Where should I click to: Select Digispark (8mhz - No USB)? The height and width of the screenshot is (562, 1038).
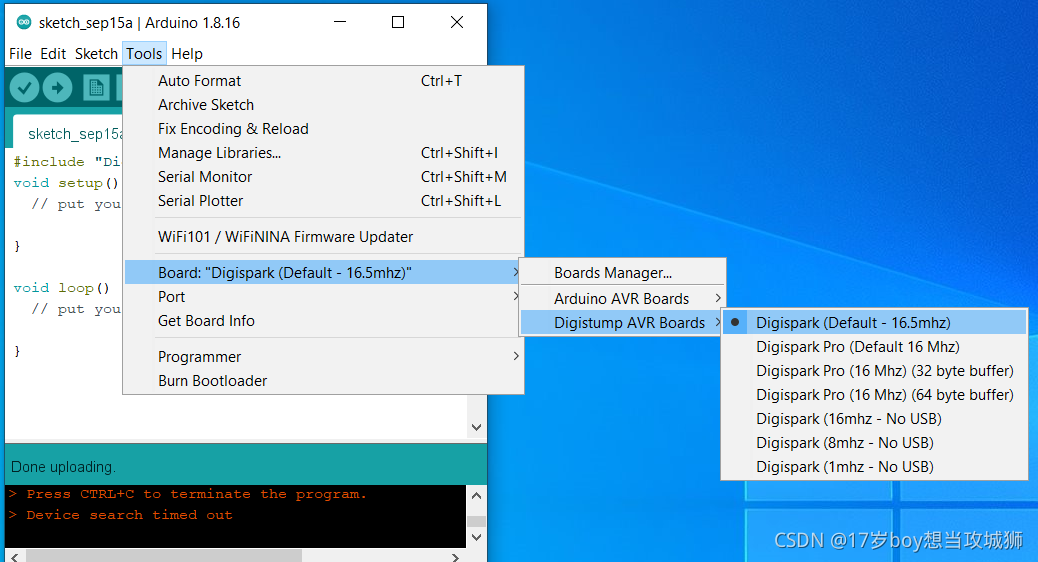(x=874, y=443)
